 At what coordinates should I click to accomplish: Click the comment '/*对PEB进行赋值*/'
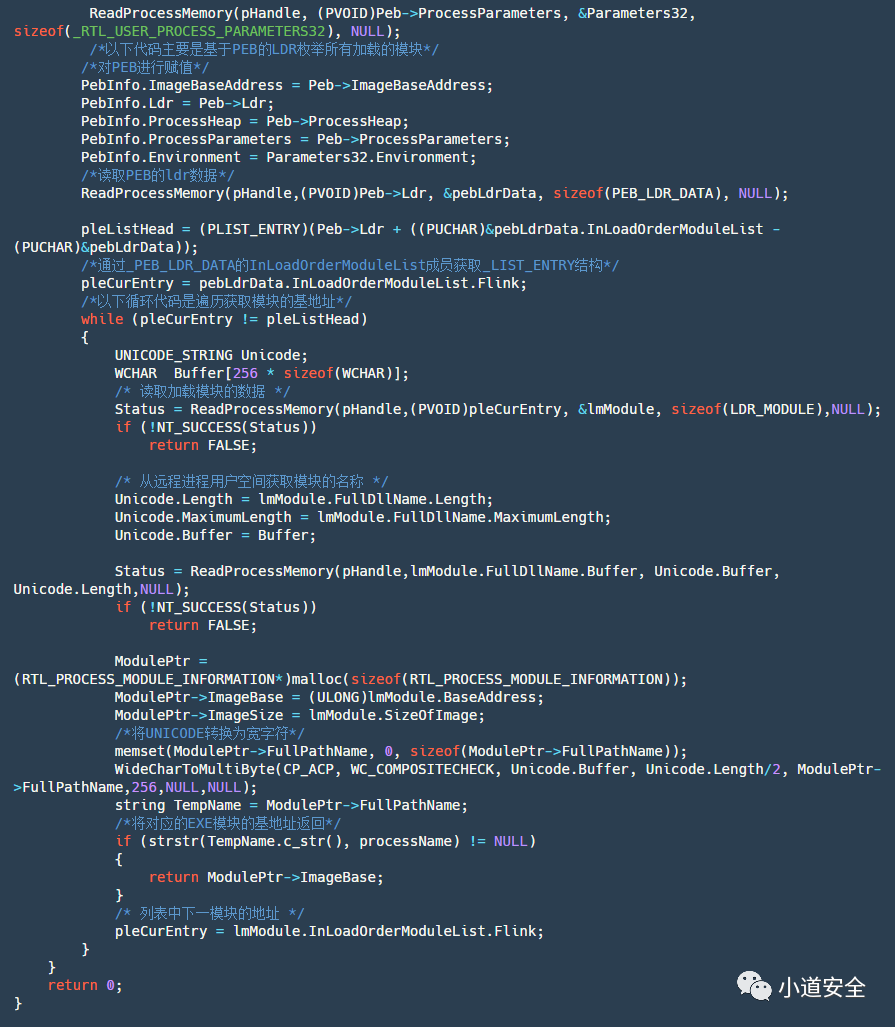[x=145, y=67]
